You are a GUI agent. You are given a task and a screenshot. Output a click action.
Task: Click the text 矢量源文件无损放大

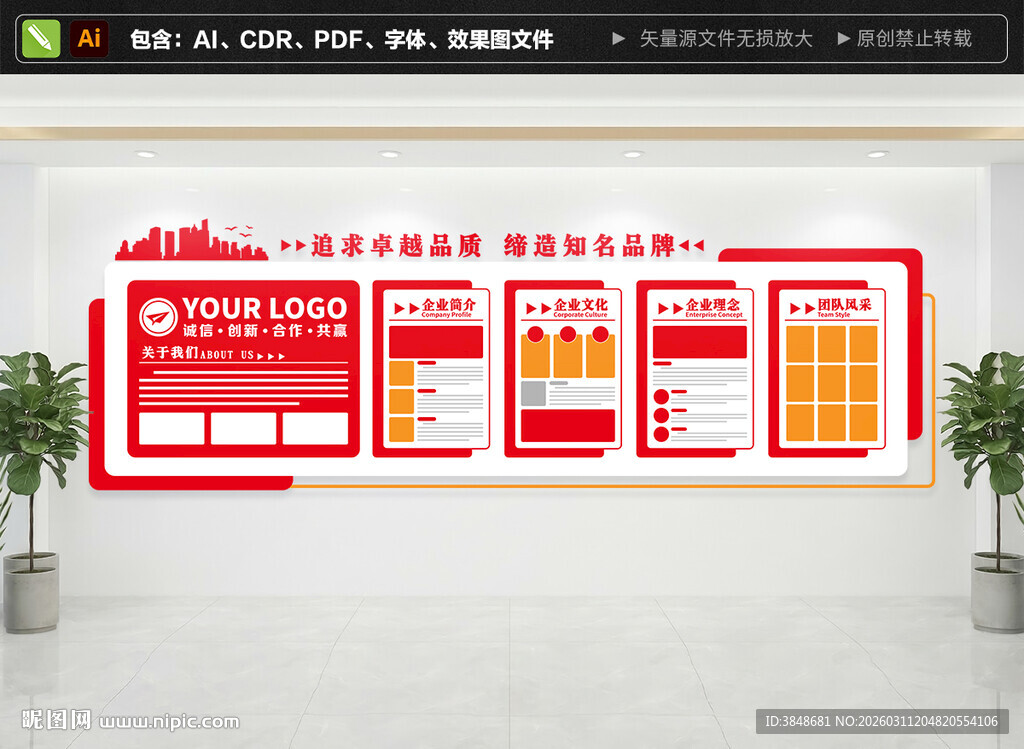click(726, 39)
